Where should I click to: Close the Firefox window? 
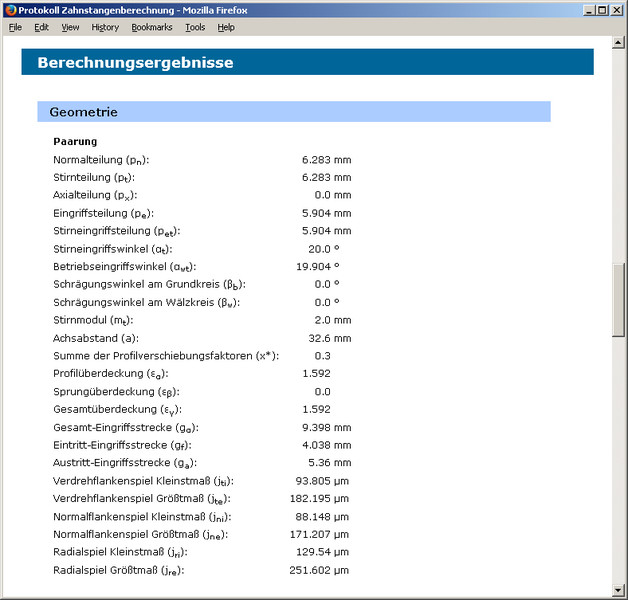pos(615,10)
